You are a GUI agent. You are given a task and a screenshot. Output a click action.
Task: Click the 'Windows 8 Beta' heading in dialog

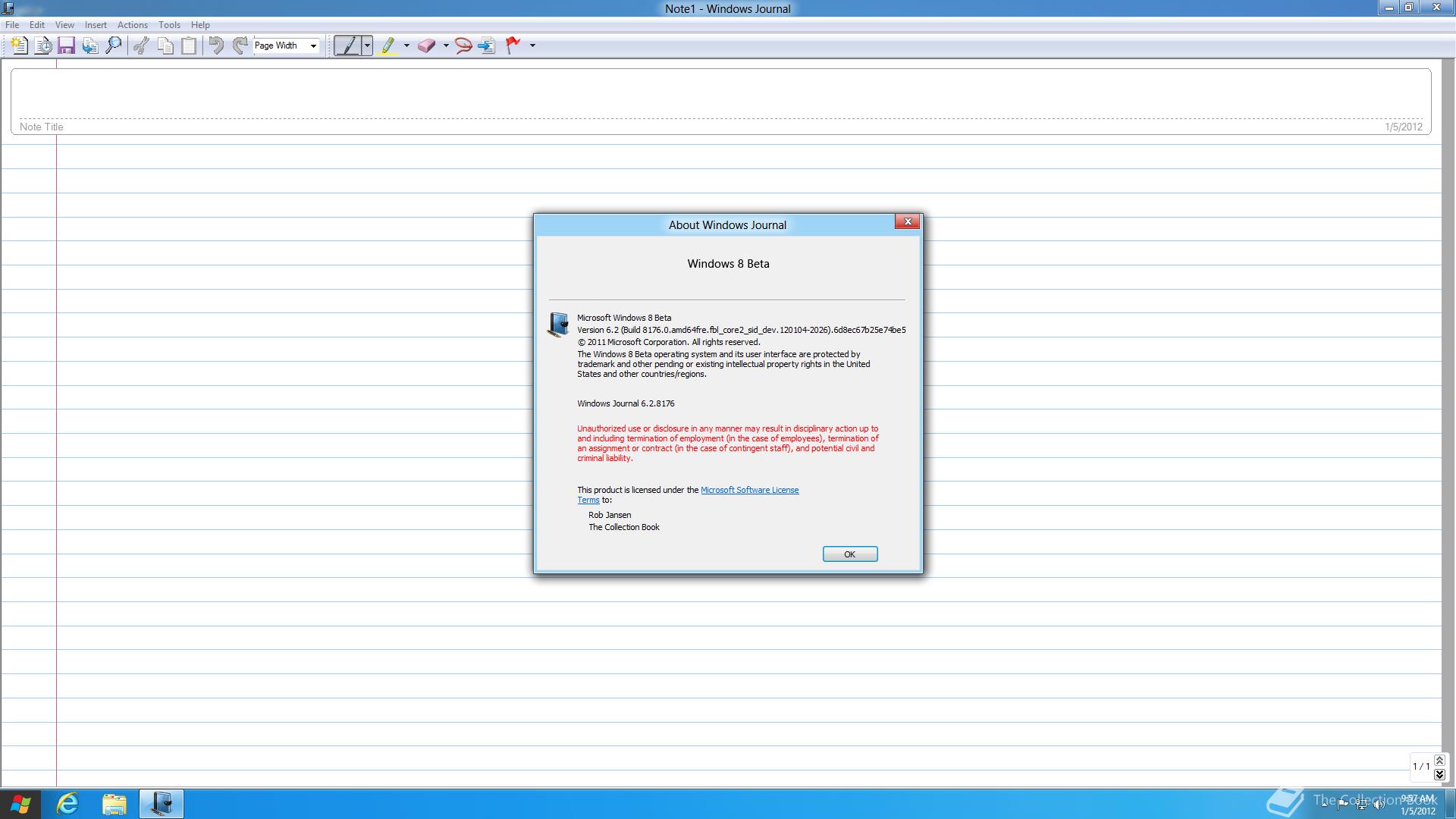coord(728,264)
